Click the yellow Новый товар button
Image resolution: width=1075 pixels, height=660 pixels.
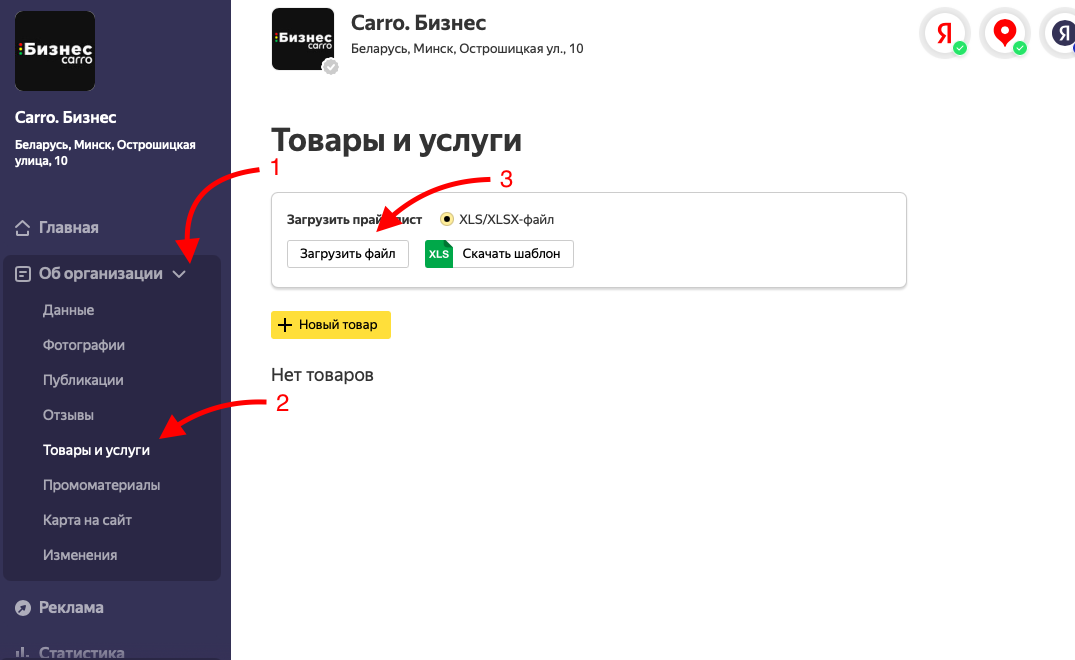point(331,325)
